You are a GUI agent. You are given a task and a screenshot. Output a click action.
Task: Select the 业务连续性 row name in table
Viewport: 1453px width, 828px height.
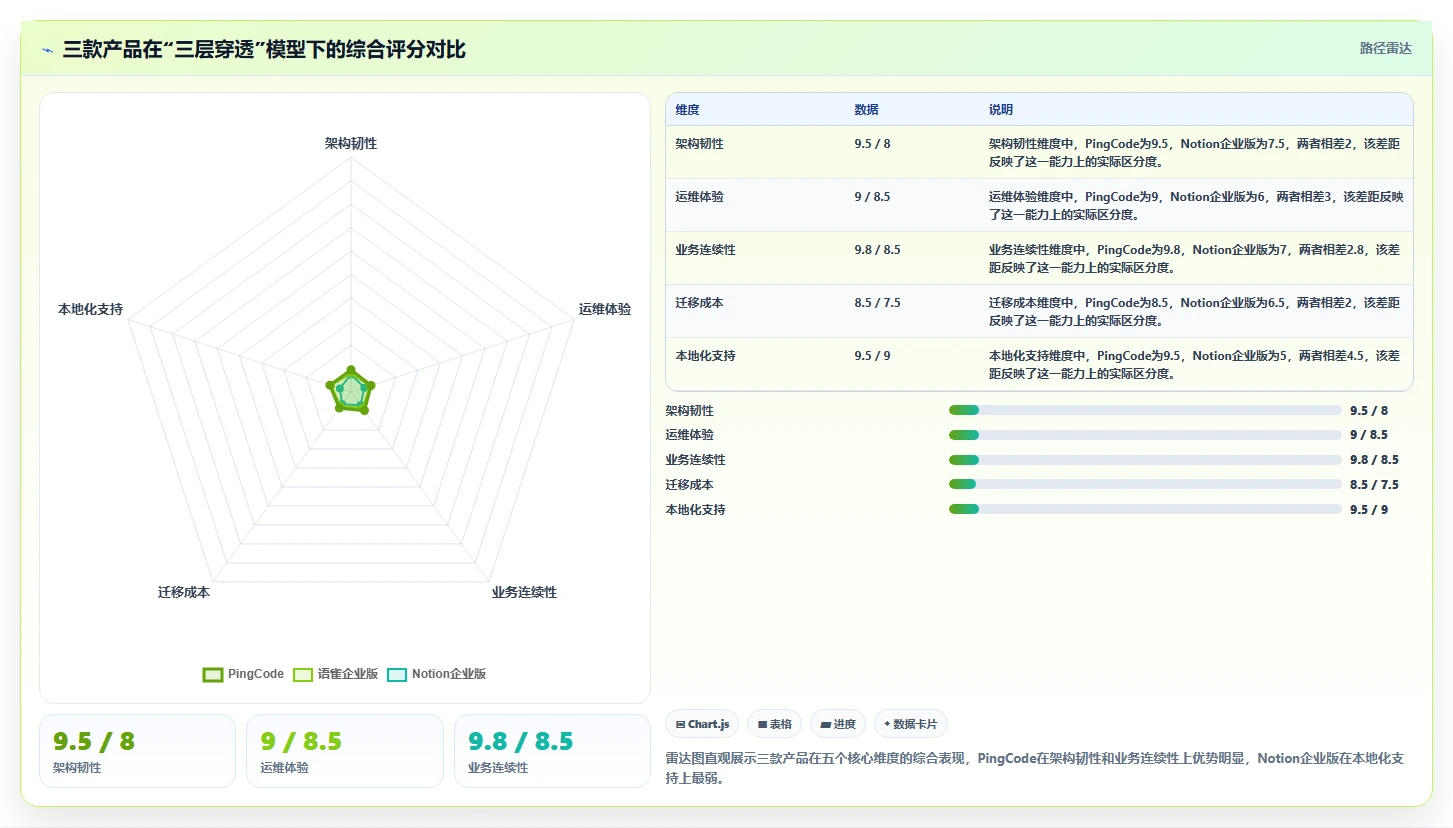tap(705, 250)
